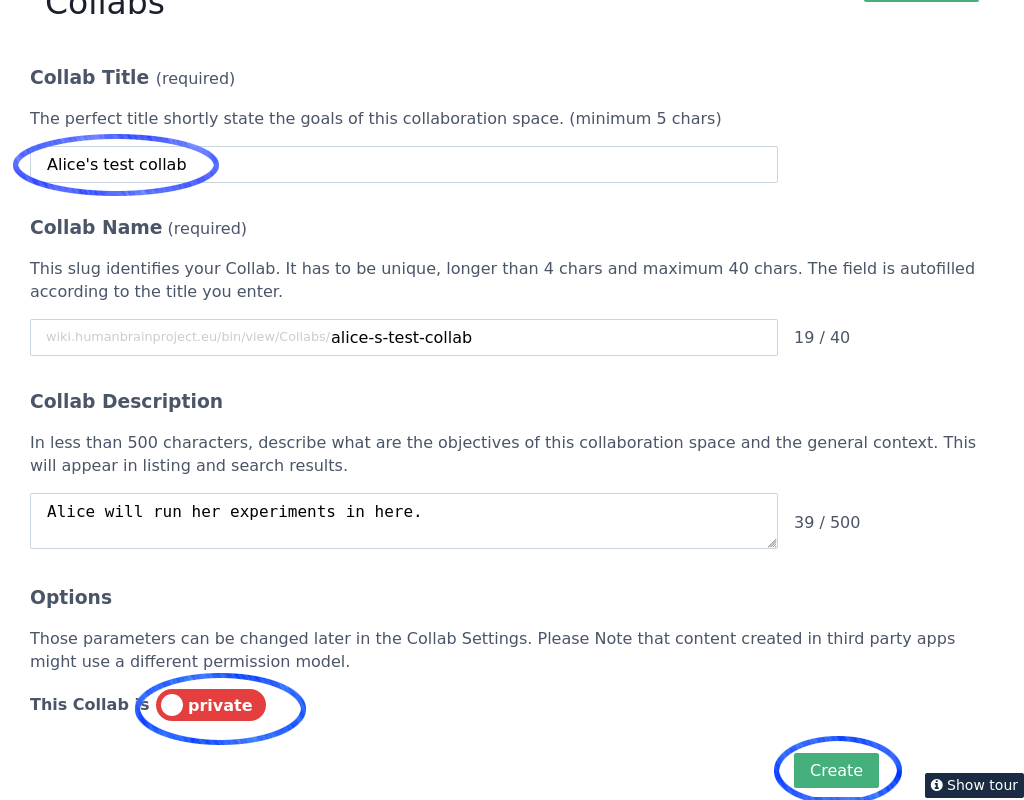Click the partially visible green button at top
The height and width of the screenshot is (800, 1024).
tap(920, 1)
